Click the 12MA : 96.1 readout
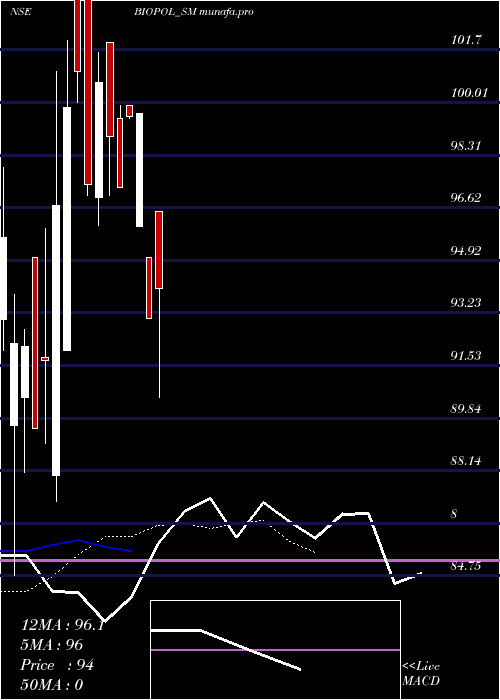This screenshot has height=700, width=500. 62,625
